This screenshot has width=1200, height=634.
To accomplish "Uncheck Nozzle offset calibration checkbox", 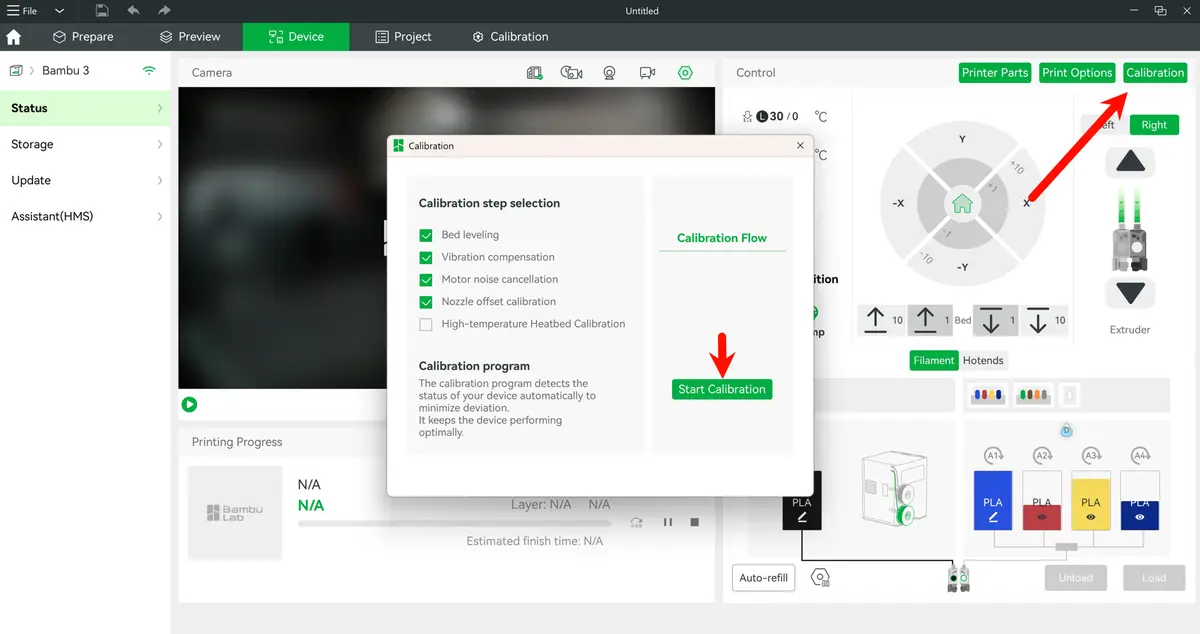I will [x=426, y=301].
